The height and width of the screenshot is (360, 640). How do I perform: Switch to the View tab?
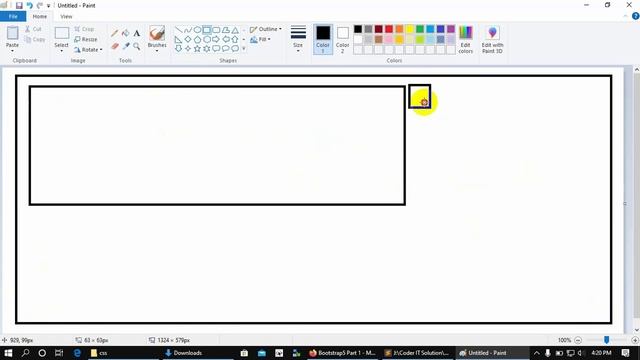(x=66, y=16)
